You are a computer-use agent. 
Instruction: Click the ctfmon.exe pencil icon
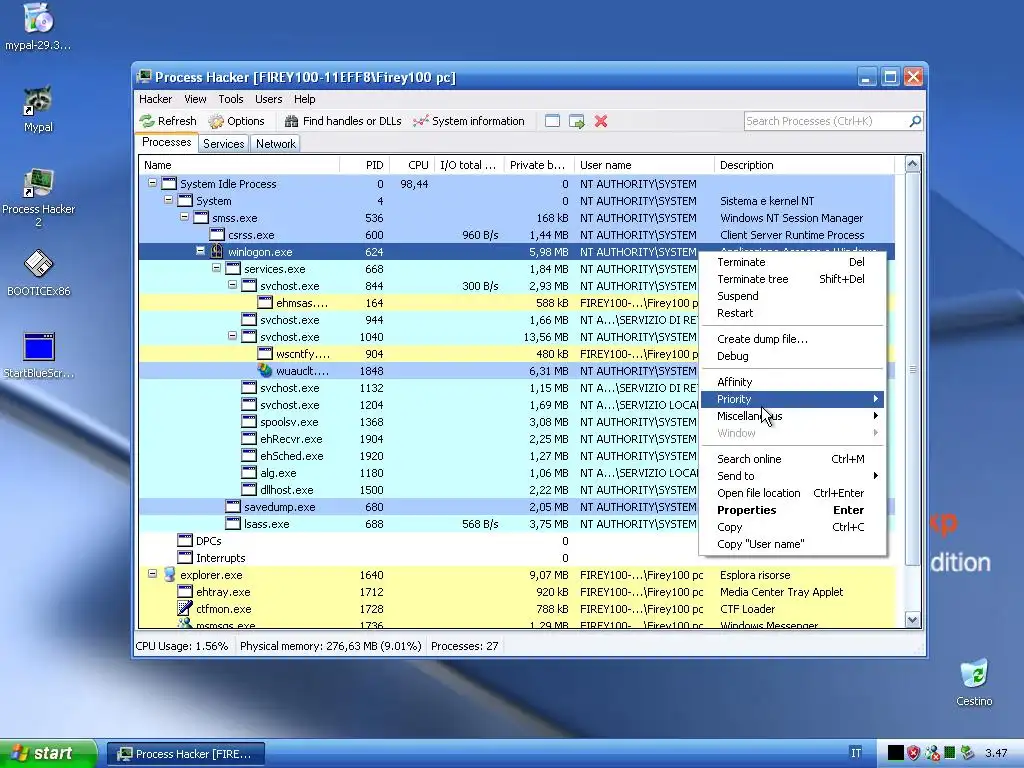point(185,609)
